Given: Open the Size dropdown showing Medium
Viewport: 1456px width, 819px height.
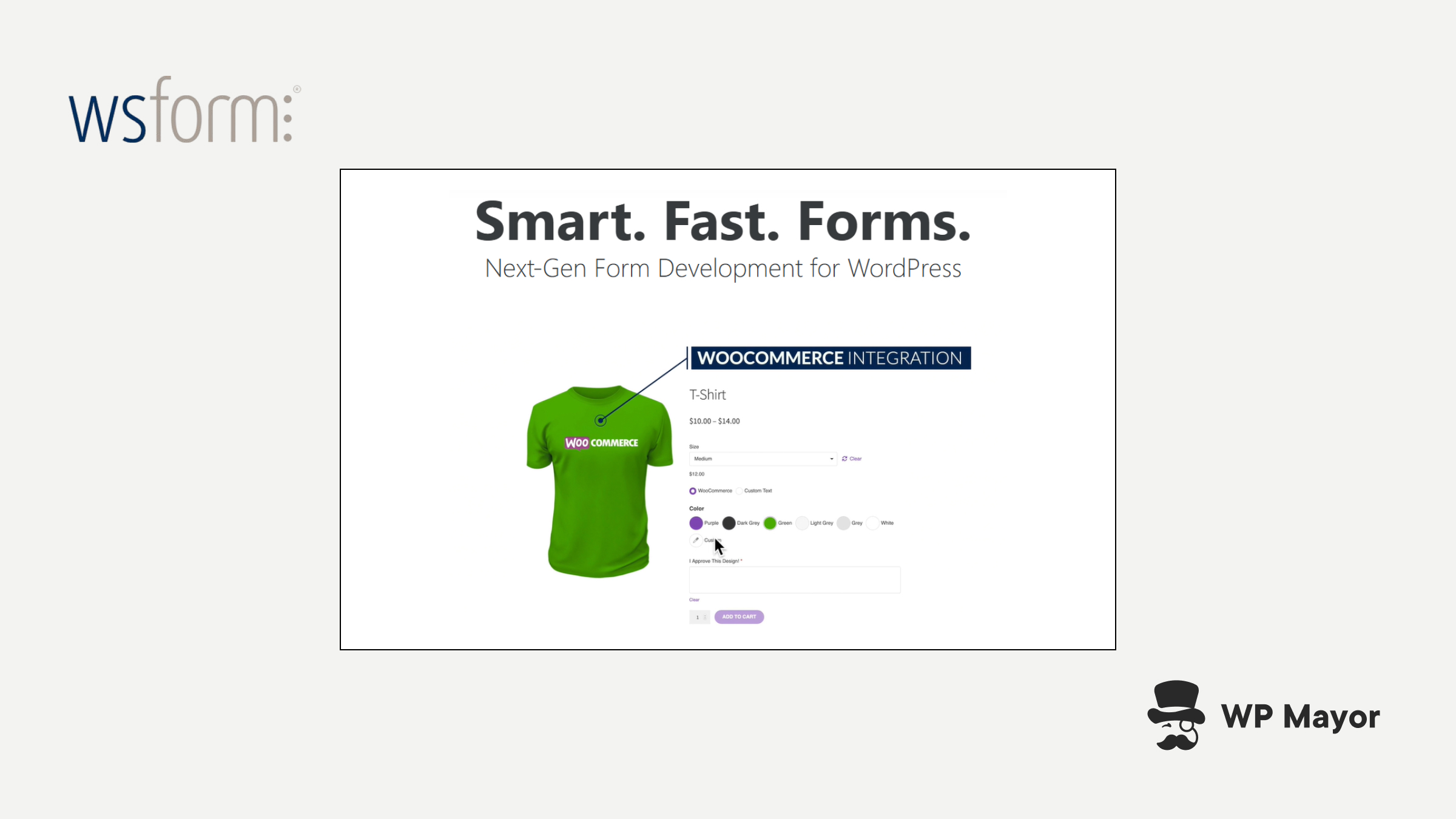Looking at the screenshot, I should (763, 459).
